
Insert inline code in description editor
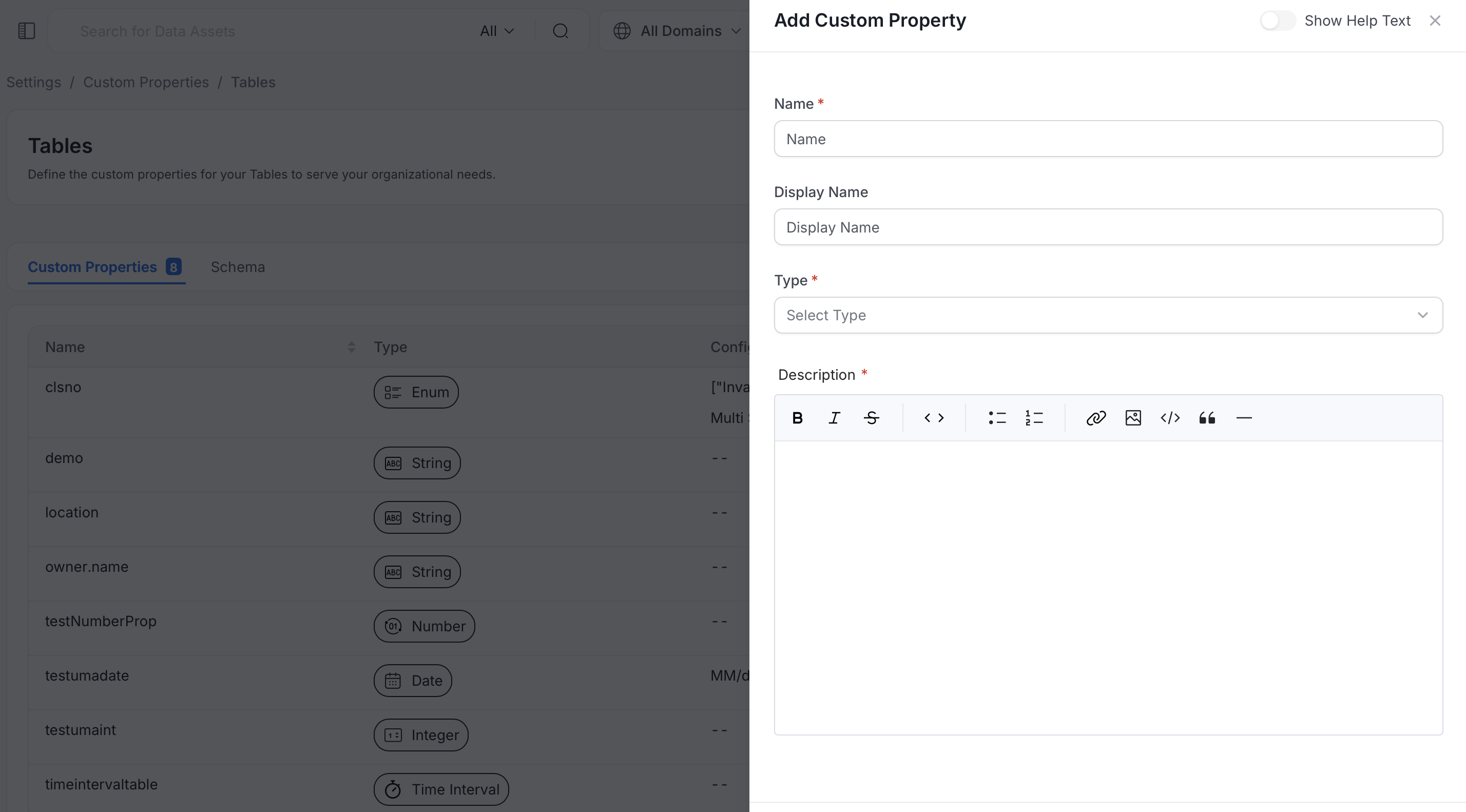pyautogui.click(x=934, y=418)
